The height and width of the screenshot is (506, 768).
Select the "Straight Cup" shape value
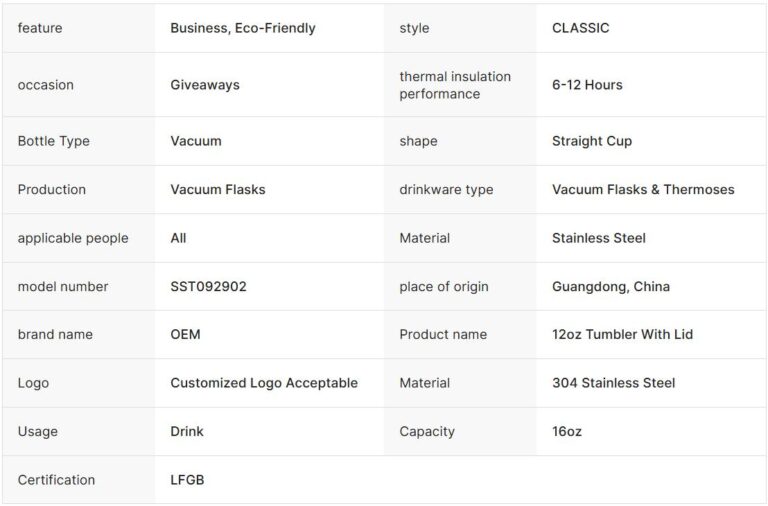click(592, 141)
